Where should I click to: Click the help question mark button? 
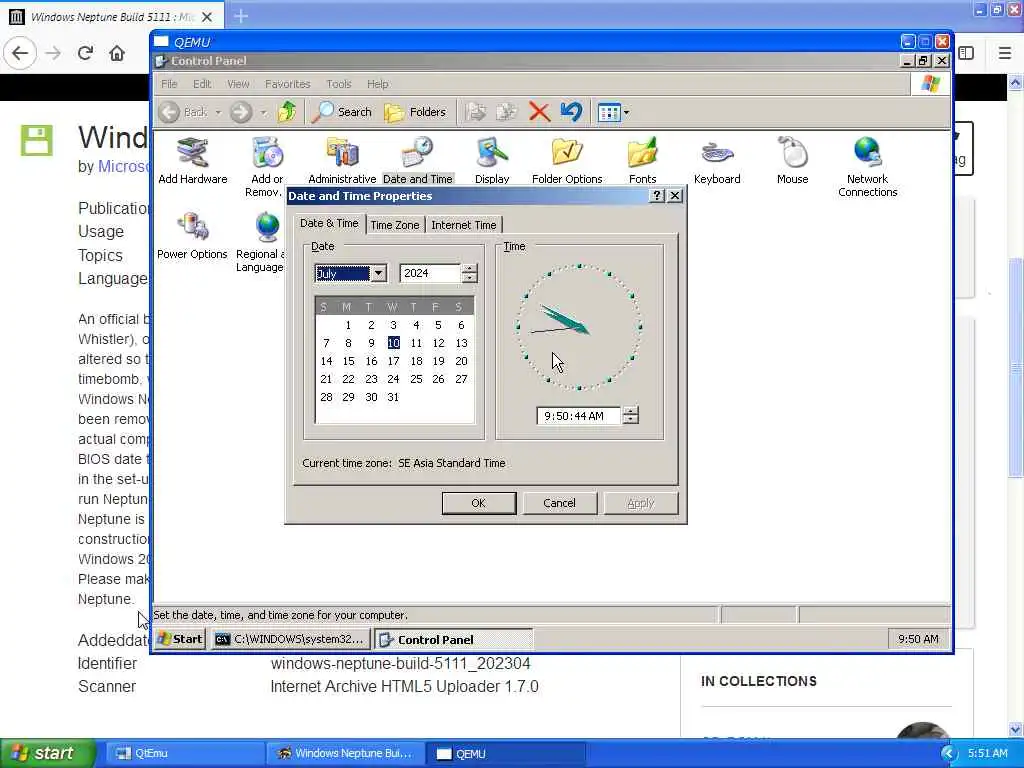click(x=658, y=196)
